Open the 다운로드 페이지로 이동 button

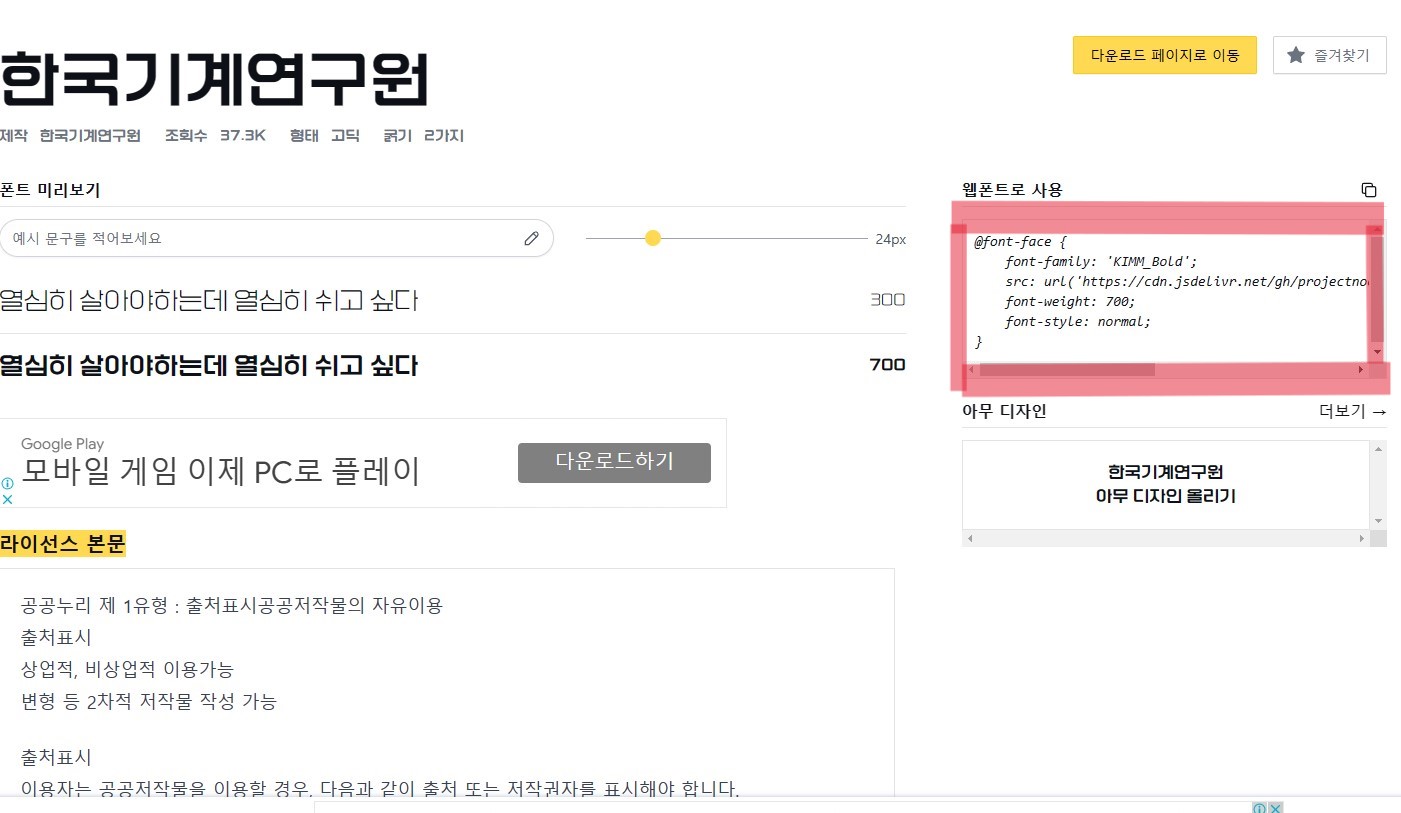click(1165, 55)
